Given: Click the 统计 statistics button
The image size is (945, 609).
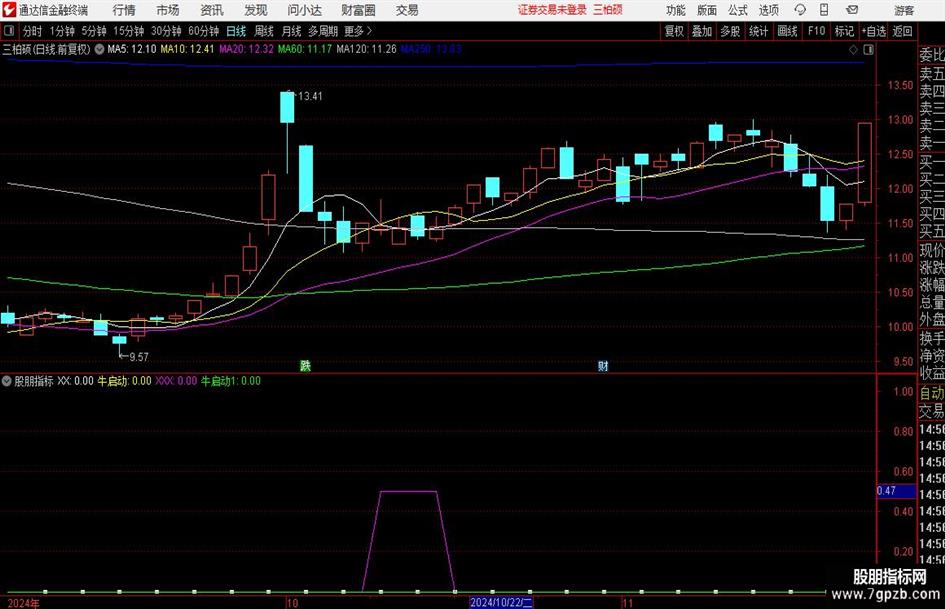Looking at the screenshot, I should 758,31.
